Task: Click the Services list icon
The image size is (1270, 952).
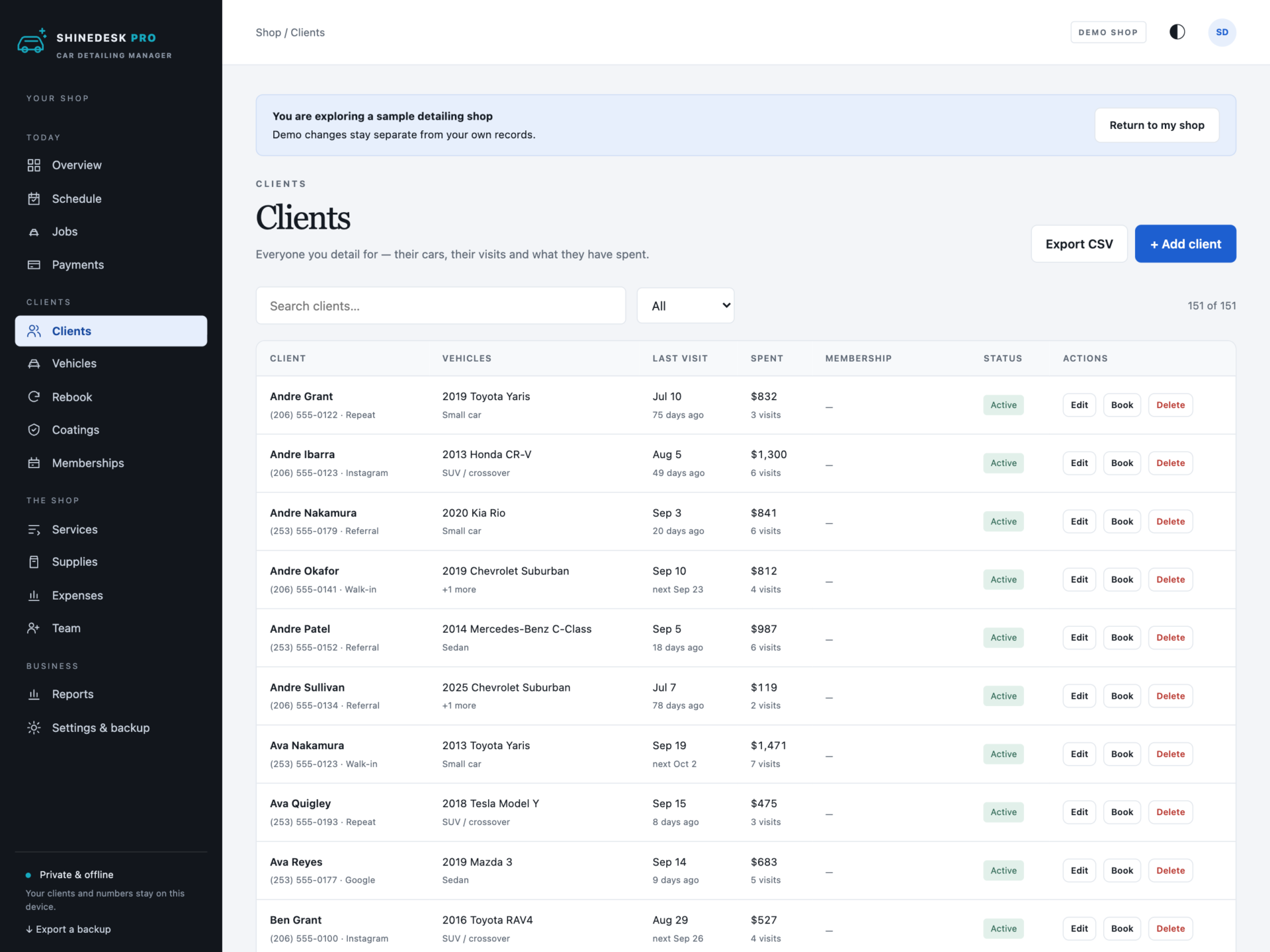Action: (34, 530)
